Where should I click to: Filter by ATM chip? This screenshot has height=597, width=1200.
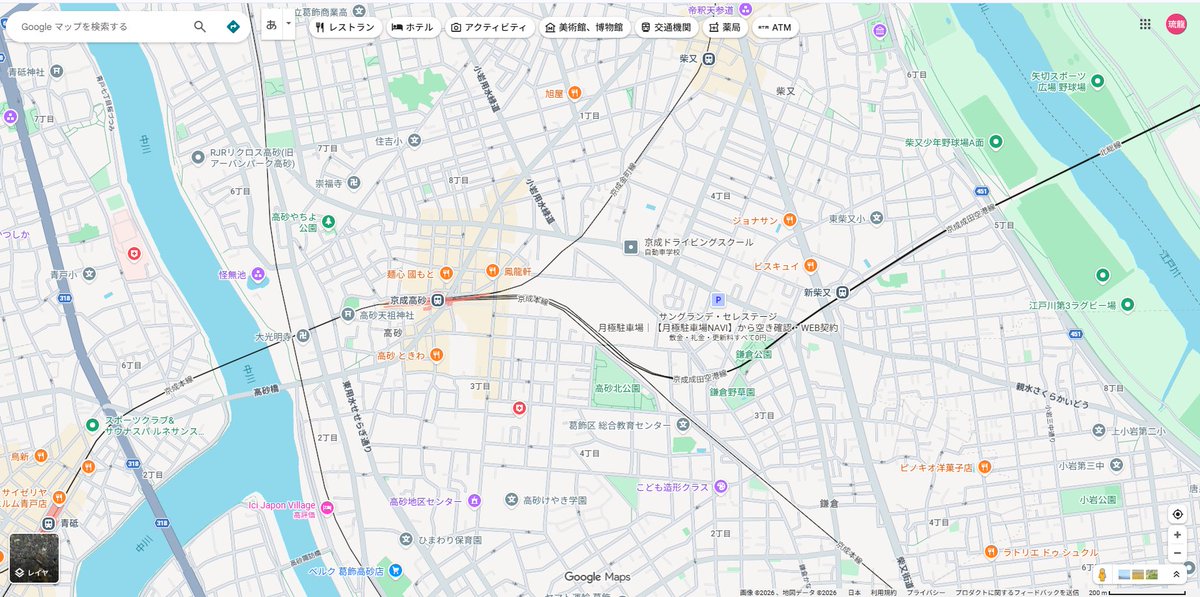[x=775, y=27]
